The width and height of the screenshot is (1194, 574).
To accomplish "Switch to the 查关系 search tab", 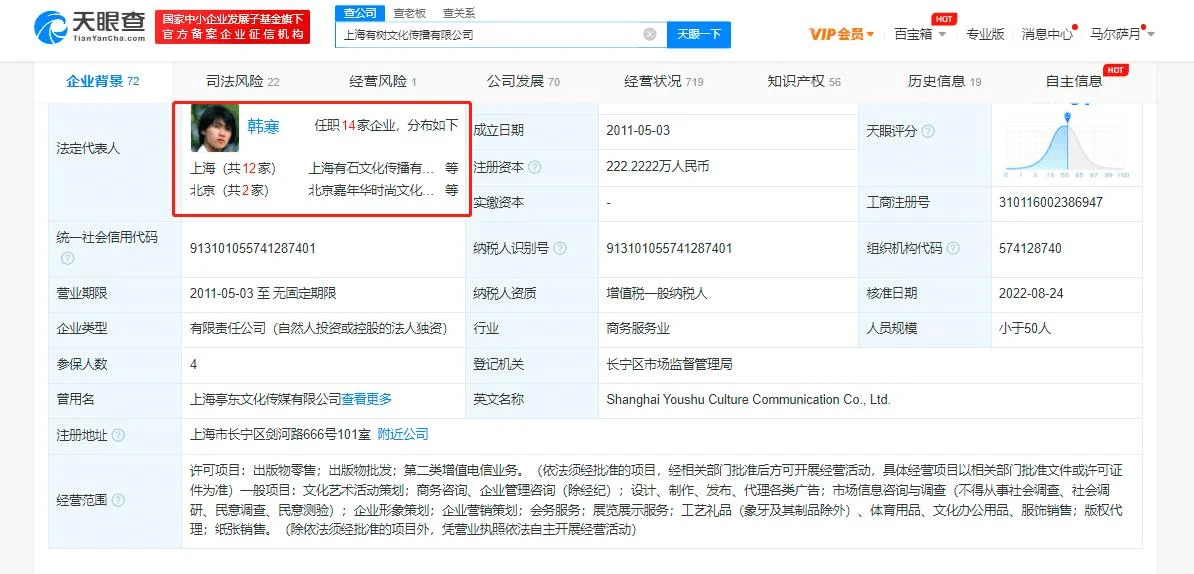I will (x=459, y=13).
